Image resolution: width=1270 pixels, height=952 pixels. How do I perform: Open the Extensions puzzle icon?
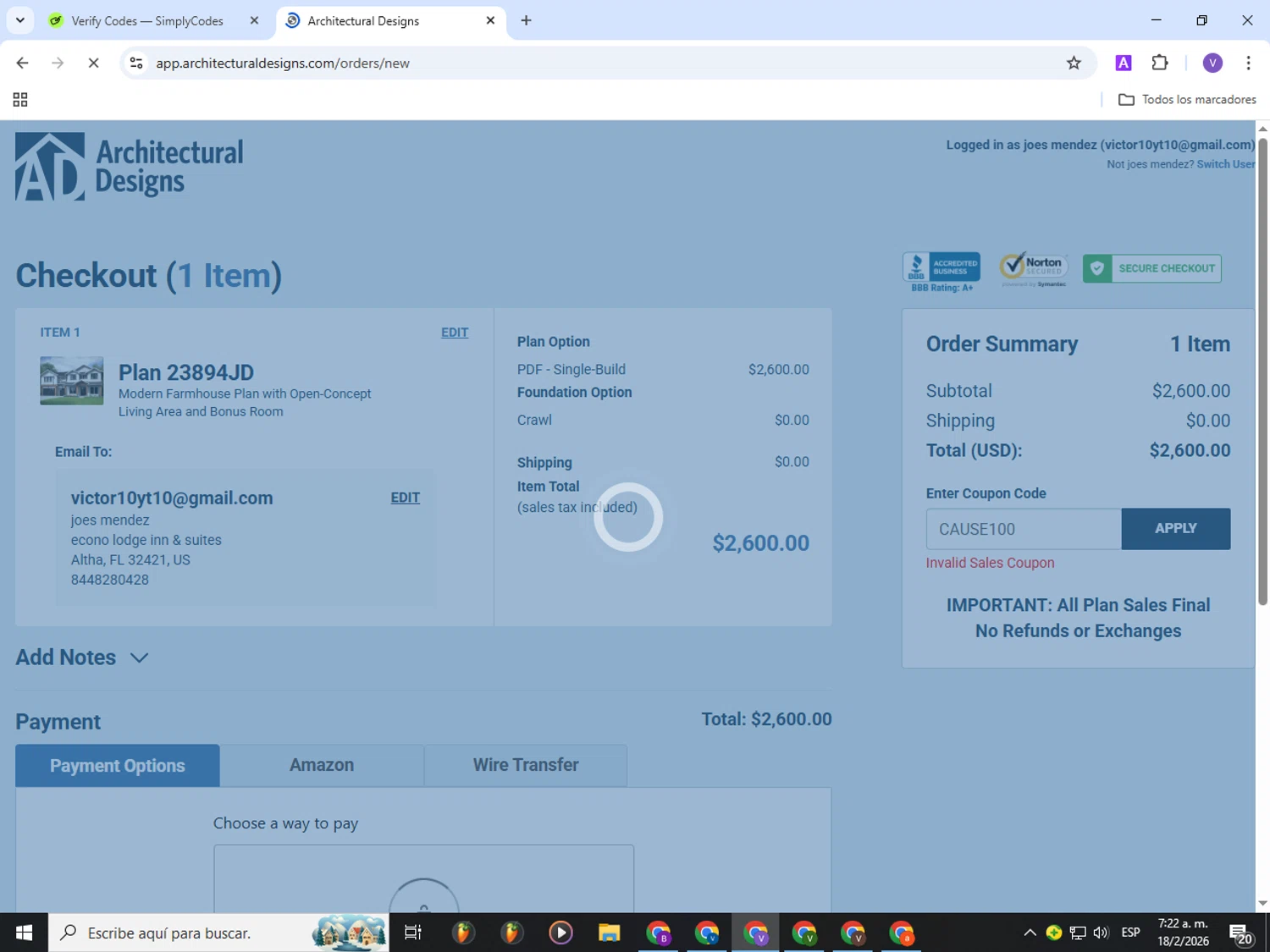click(x=1160, y=63)
